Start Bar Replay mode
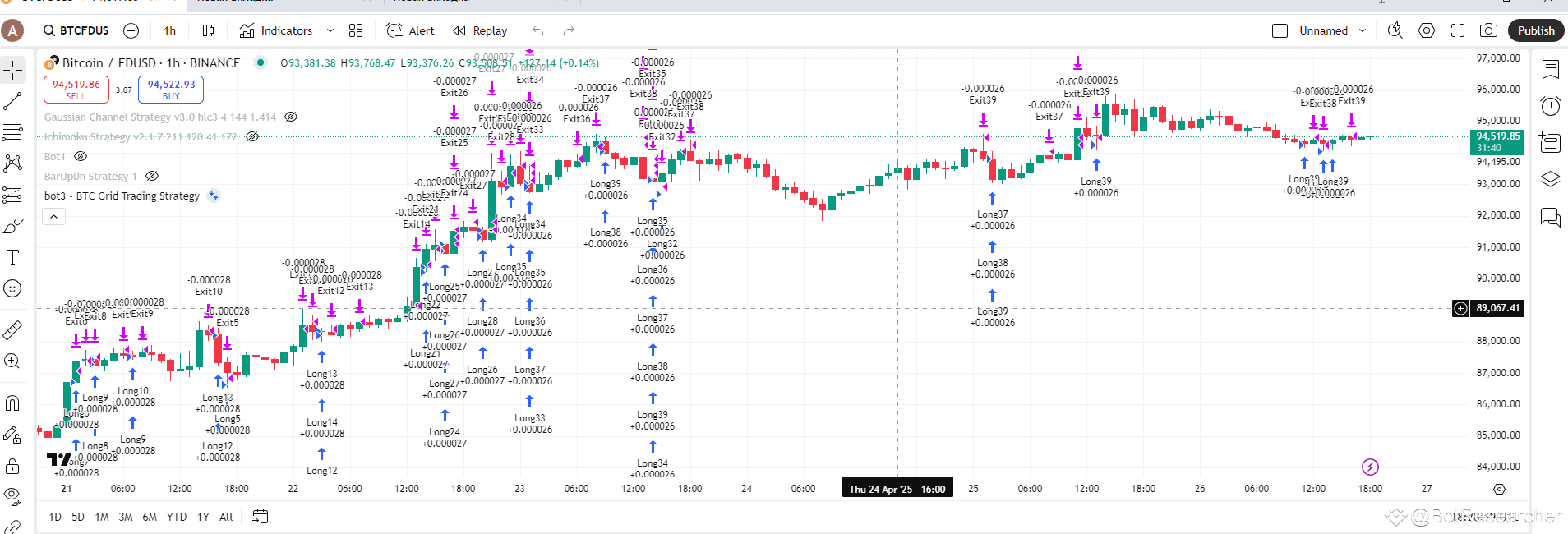The image size is (1568, 534). point(480,30)
